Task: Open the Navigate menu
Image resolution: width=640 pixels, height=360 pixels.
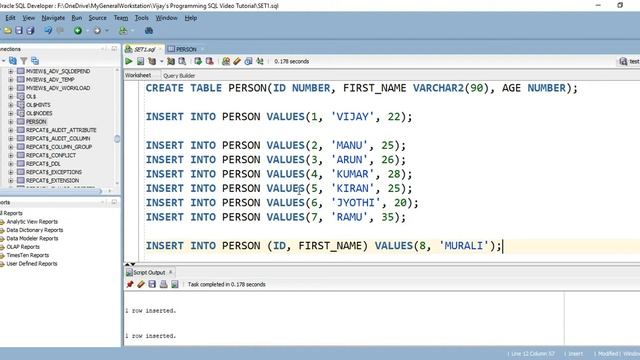Action: (x=53, y=18)
